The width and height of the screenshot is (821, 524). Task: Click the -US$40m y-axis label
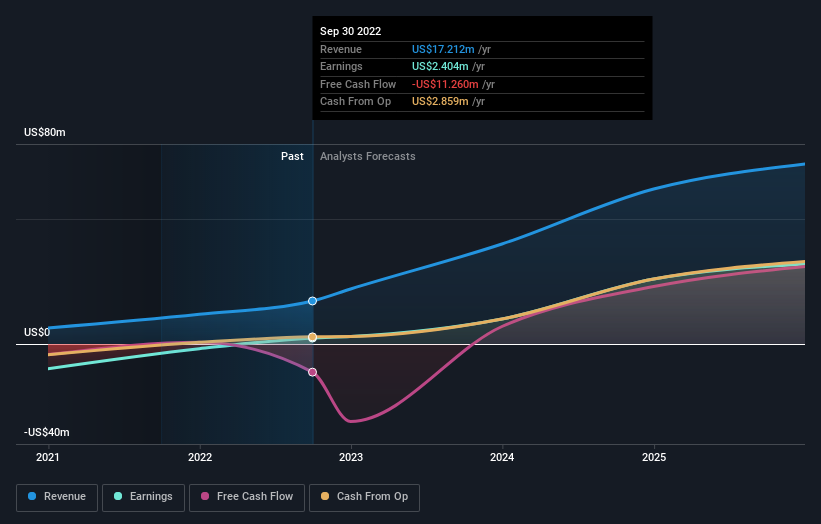[47, 432]
